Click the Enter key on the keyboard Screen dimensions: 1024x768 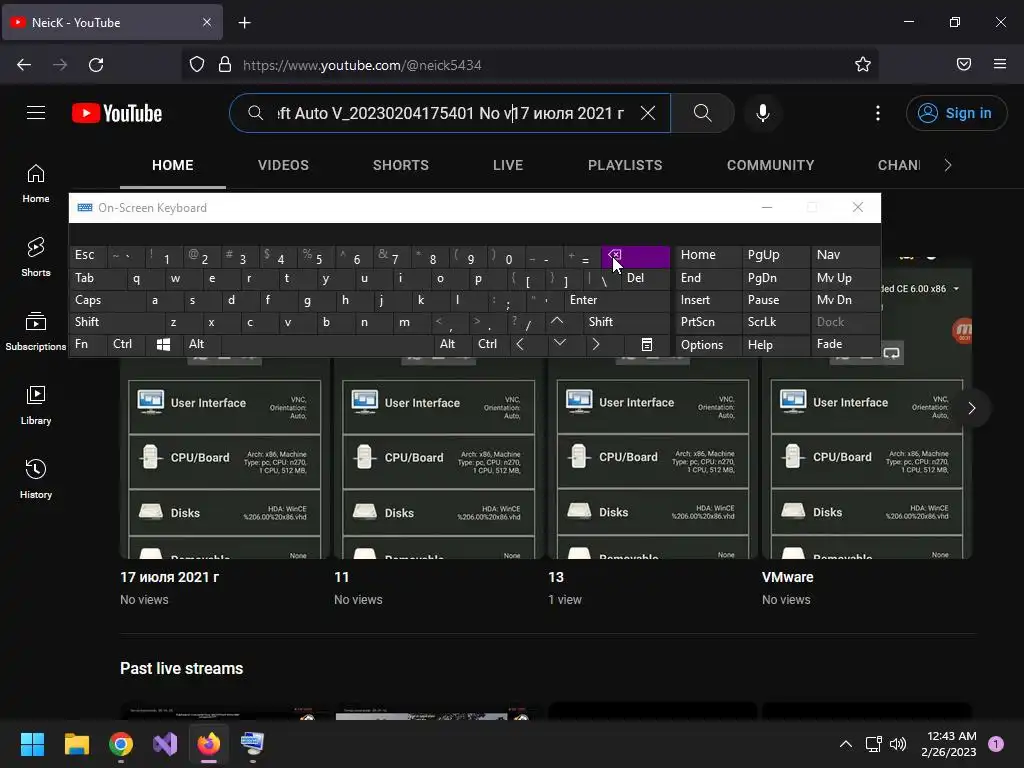point(617,300)
